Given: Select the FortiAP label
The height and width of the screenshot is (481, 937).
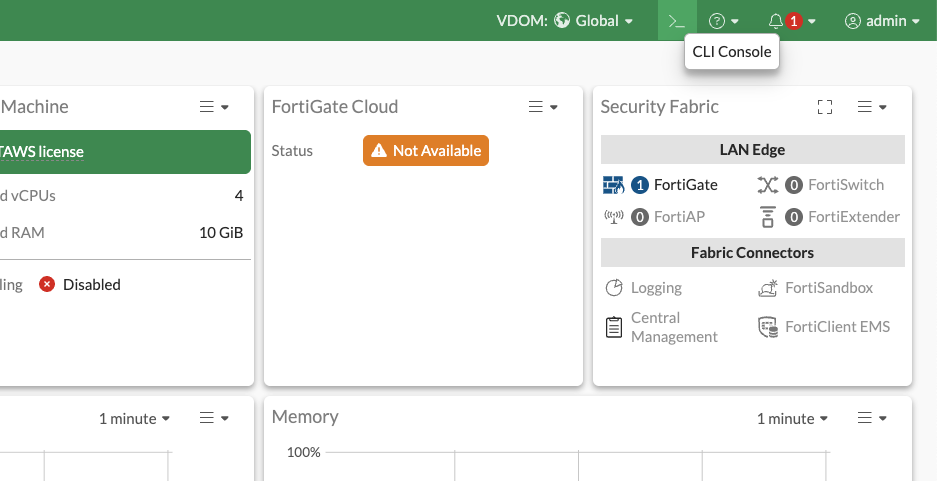Looking at the screenshot, I should [679, 217].
